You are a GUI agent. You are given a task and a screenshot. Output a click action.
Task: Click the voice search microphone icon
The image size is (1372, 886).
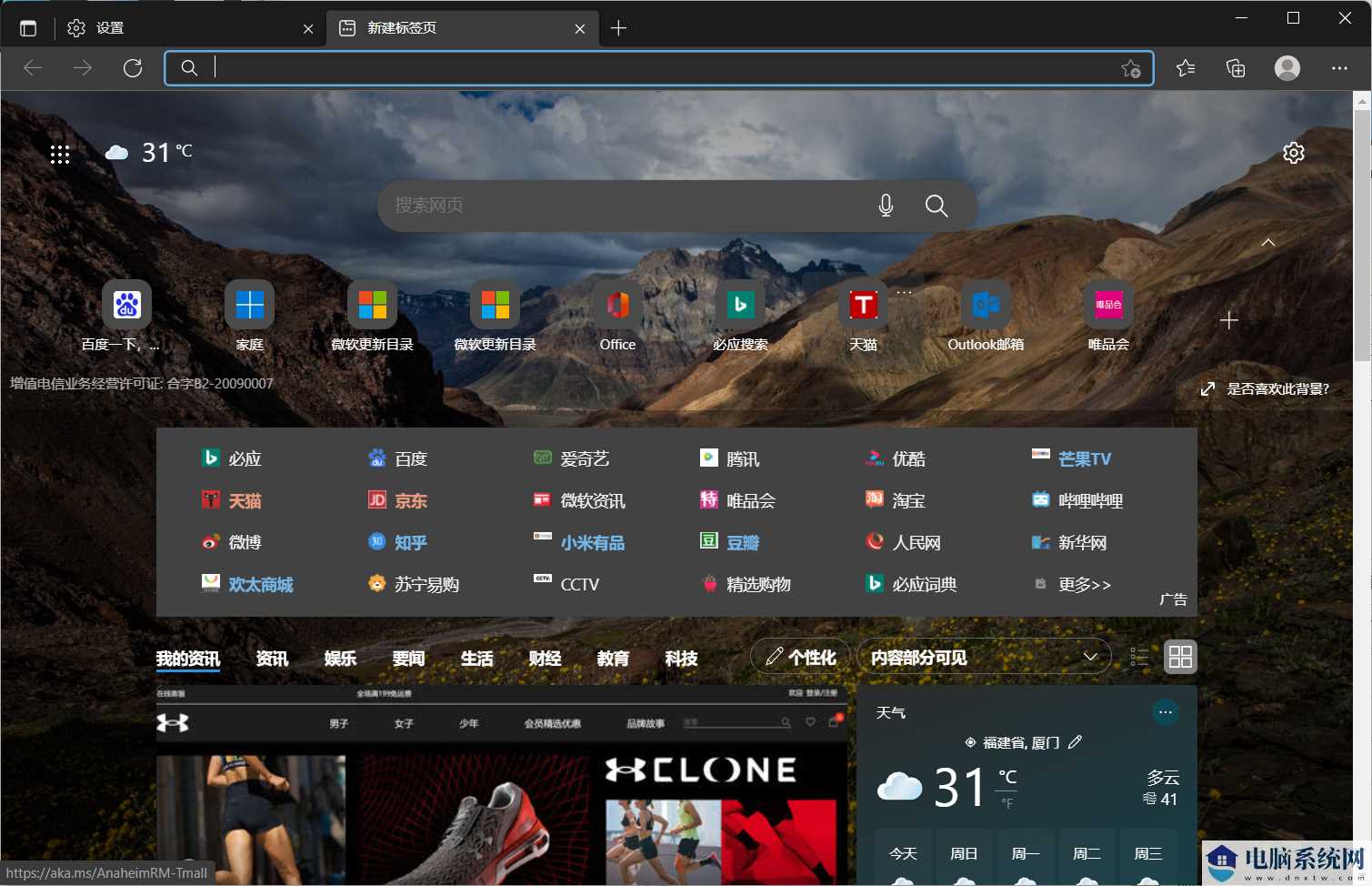click(886, 206)
